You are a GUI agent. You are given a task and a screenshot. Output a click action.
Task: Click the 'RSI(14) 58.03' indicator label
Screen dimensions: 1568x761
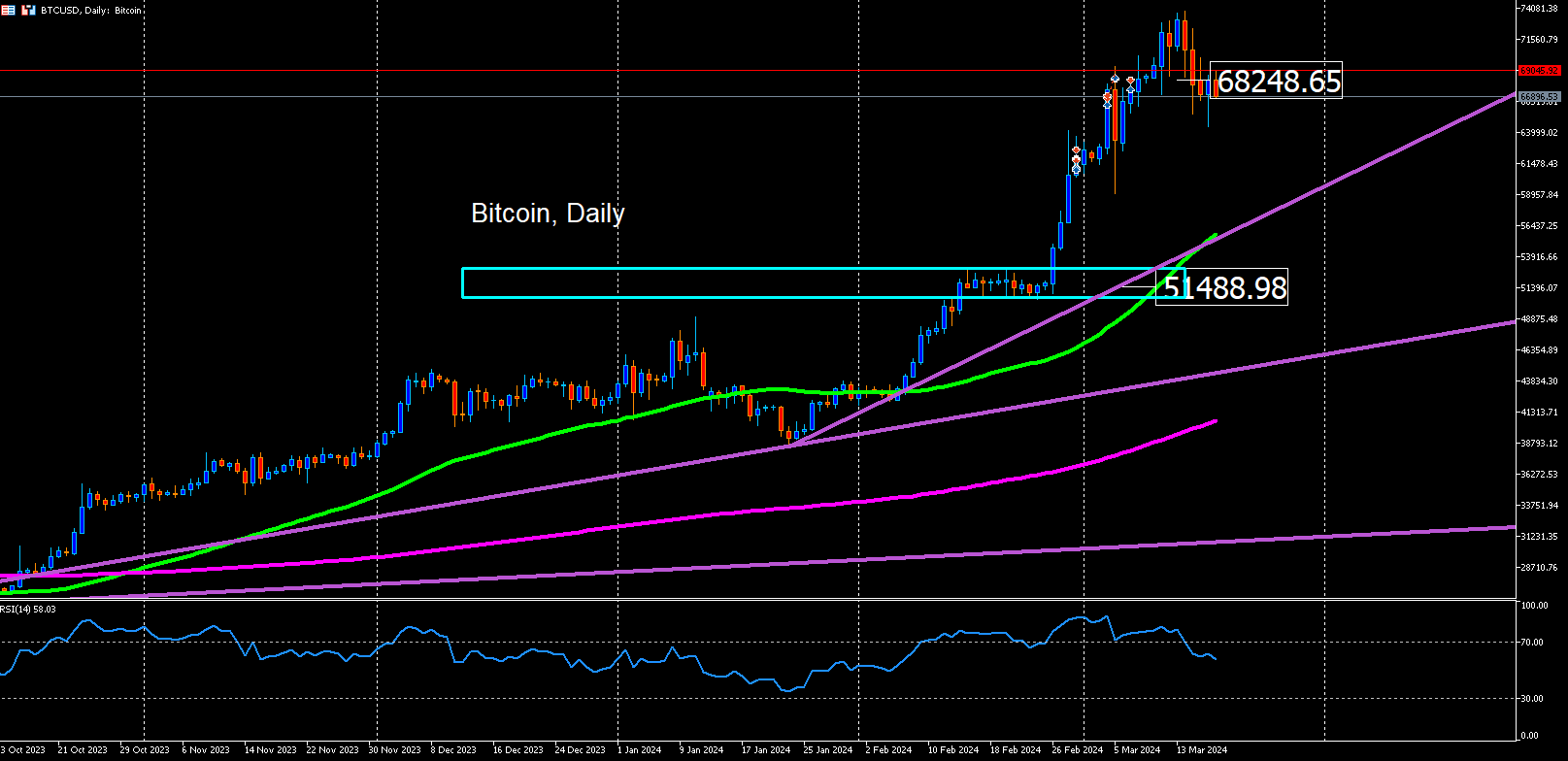coord(28,609)
